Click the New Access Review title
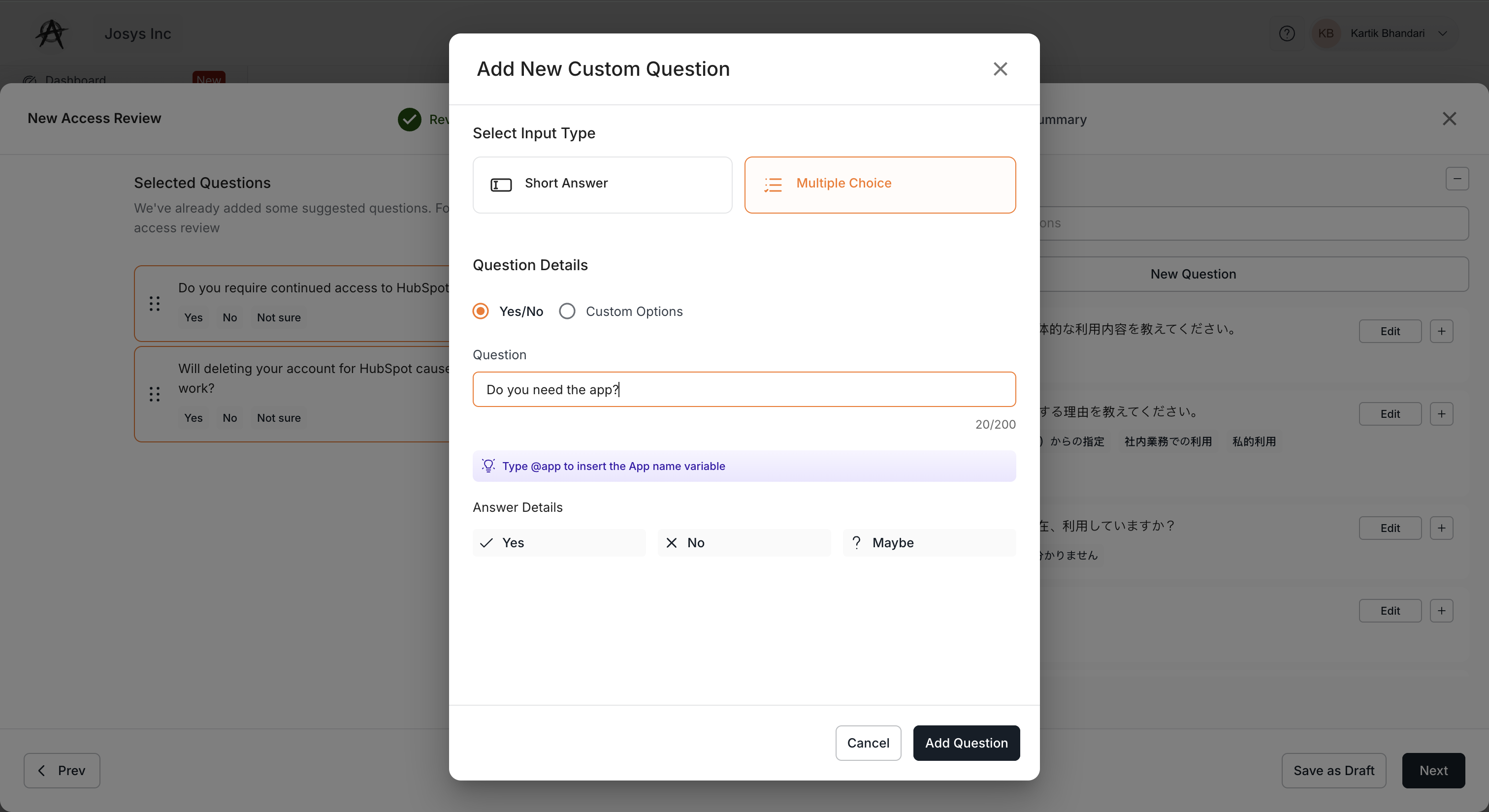Viewport: 1489px width, 812px height. [x=94, y=118]
